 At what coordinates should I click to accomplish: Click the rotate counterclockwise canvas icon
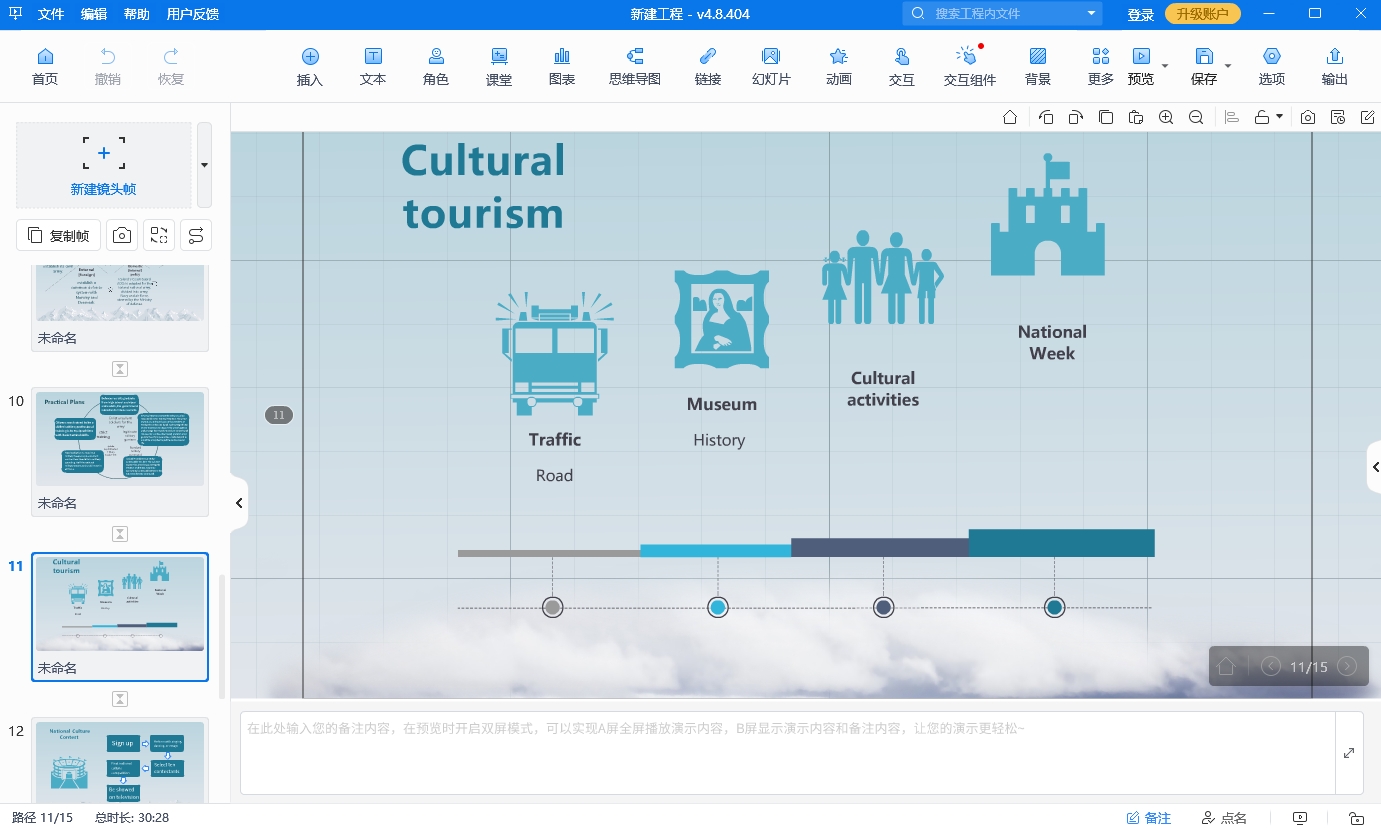point(1046,117)
